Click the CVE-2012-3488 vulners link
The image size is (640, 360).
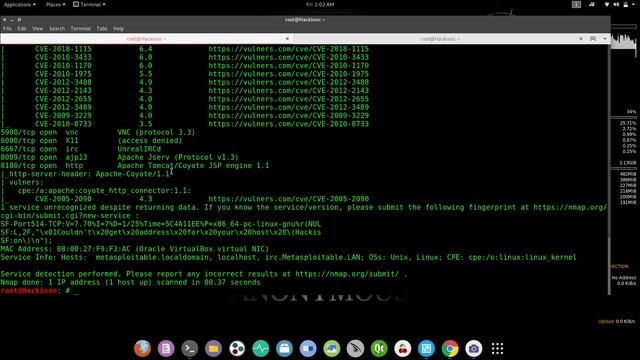tap(289, 82)
